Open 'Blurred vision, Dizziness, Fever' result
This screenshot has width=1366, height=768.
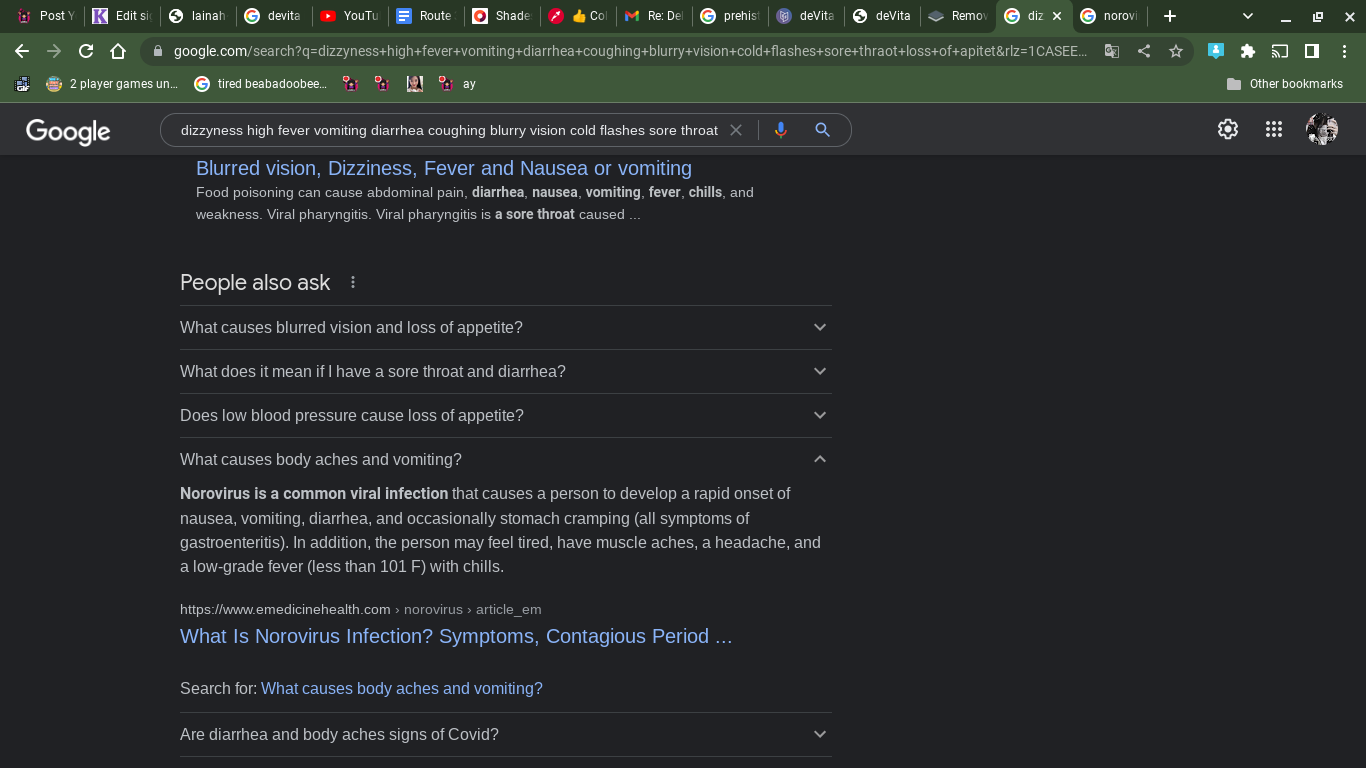(444, 168)
